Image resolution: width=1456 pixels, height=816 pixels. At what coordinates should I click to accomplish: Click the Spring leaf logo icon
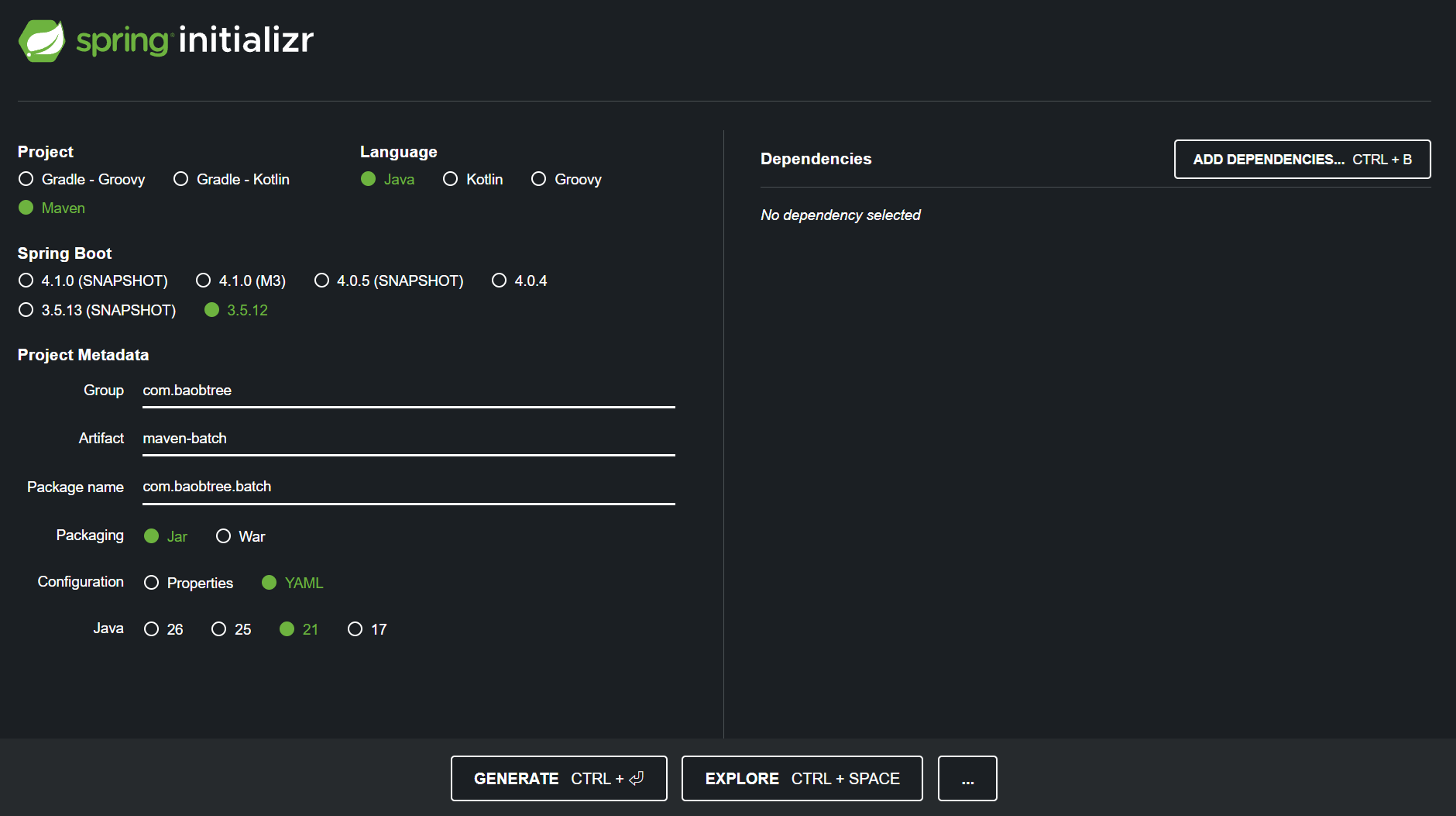(42, 40)
